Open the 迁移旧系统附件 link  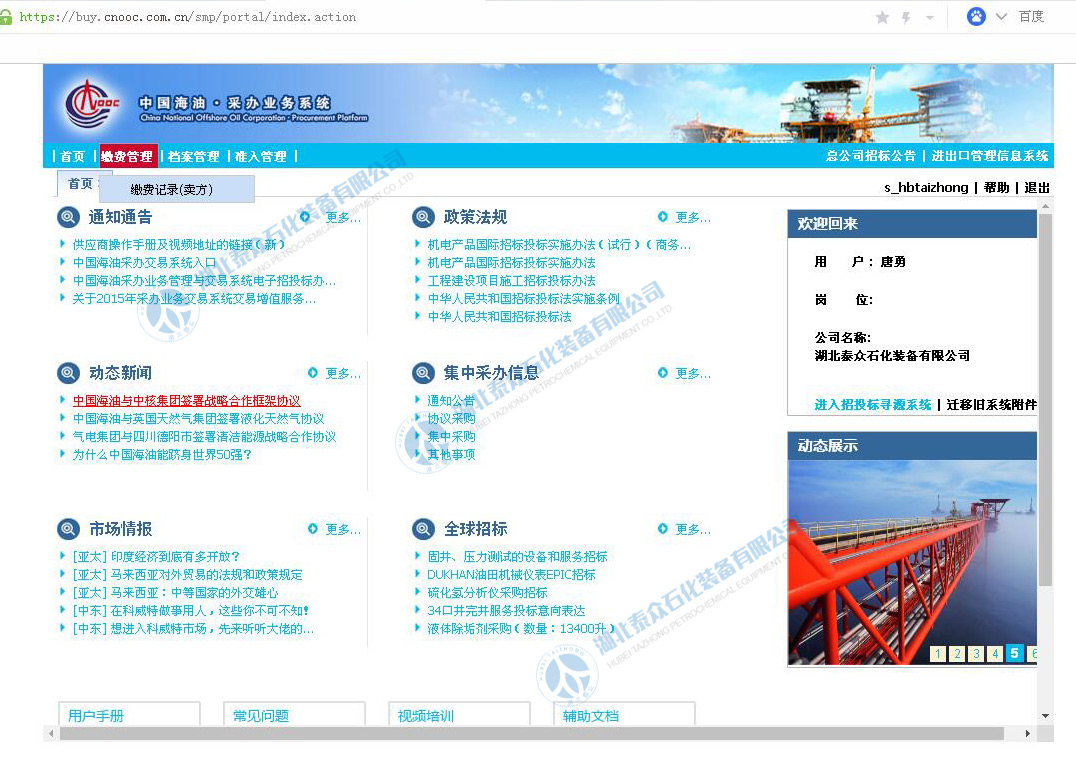pos(992,405)
